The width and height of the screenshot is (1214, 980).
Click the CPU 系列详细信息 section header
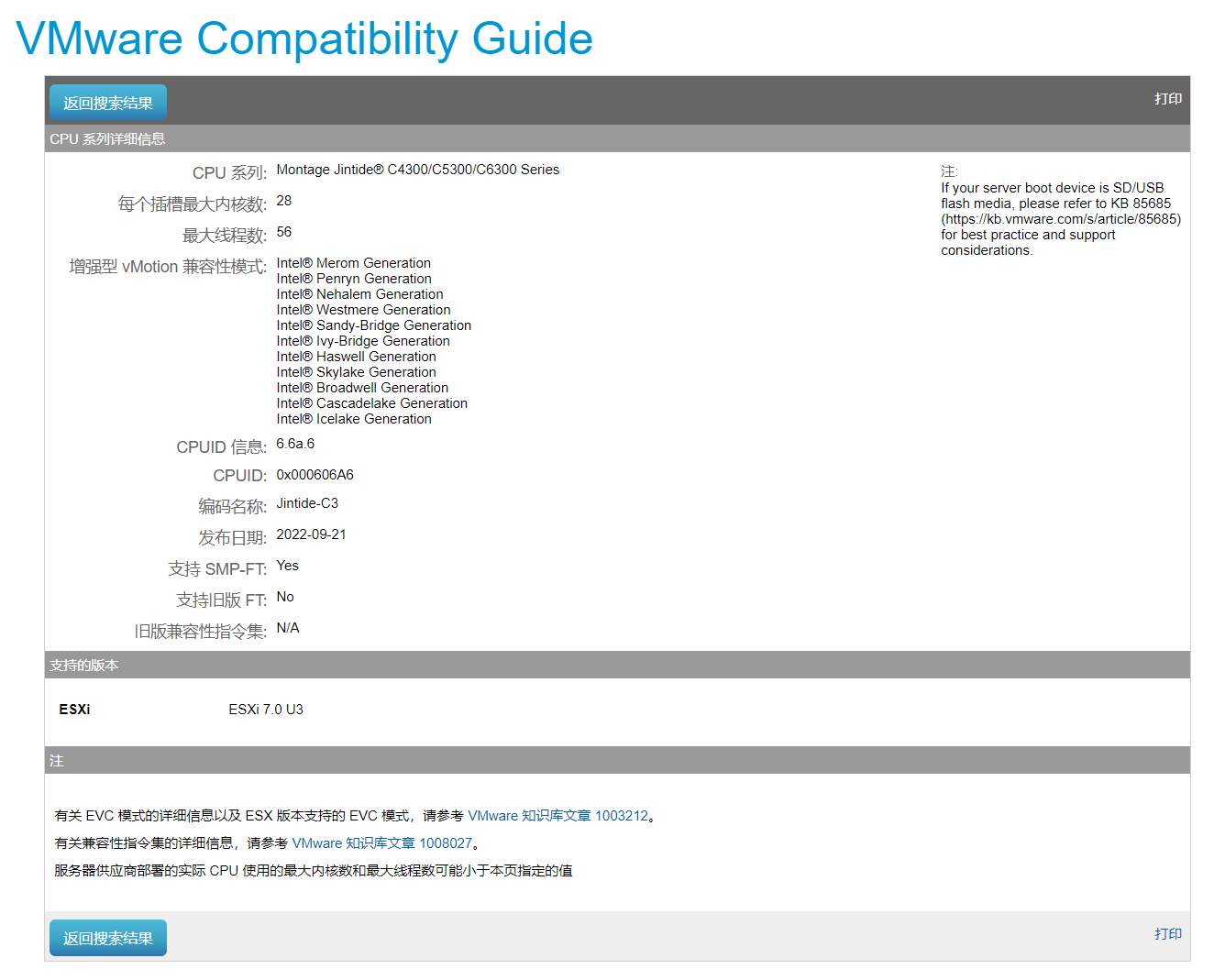tap(107, 139)
